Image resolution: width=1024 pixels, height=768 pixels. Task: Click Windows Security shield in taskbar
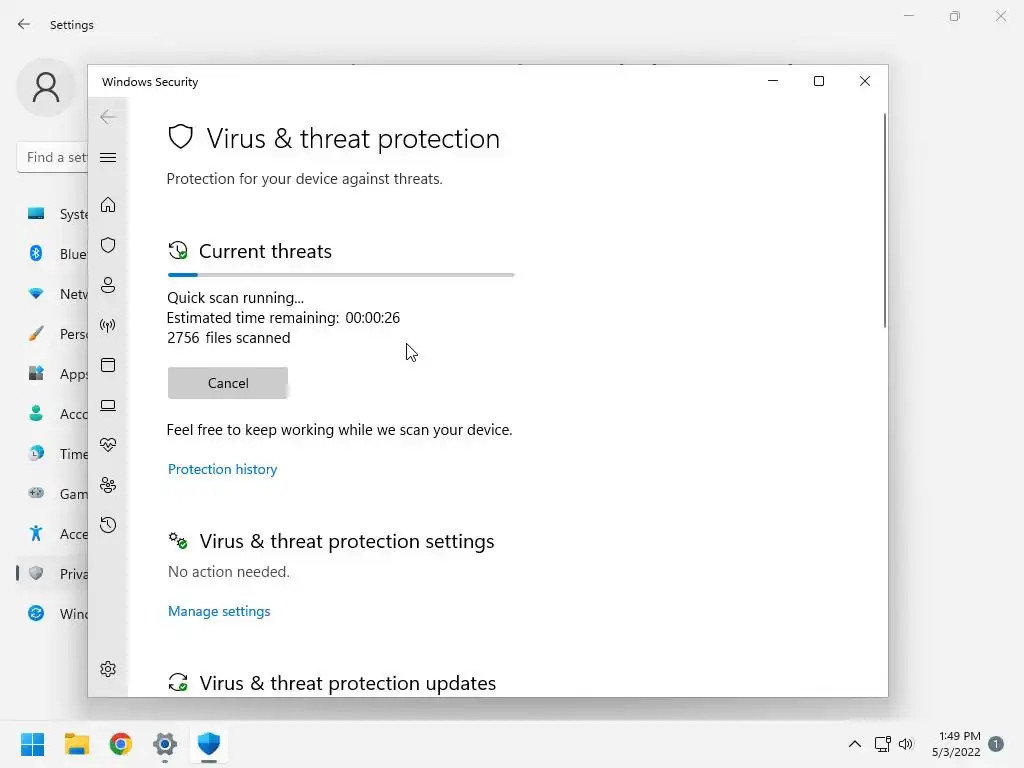pos(208,744)
